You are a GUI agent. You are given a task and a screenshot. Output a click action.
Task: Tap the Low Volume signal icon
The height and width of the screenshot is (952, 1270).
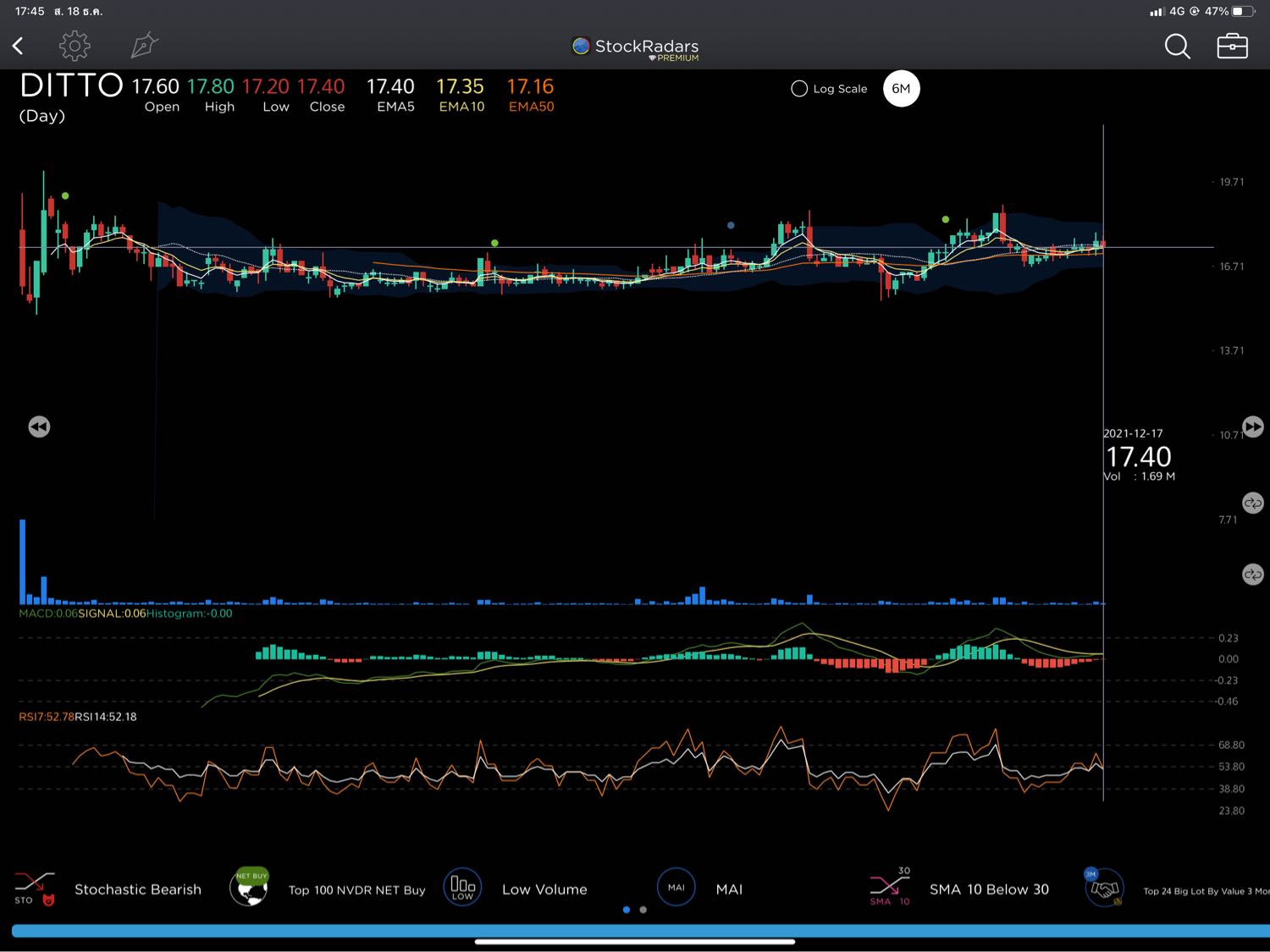click(x=462, y=889)
